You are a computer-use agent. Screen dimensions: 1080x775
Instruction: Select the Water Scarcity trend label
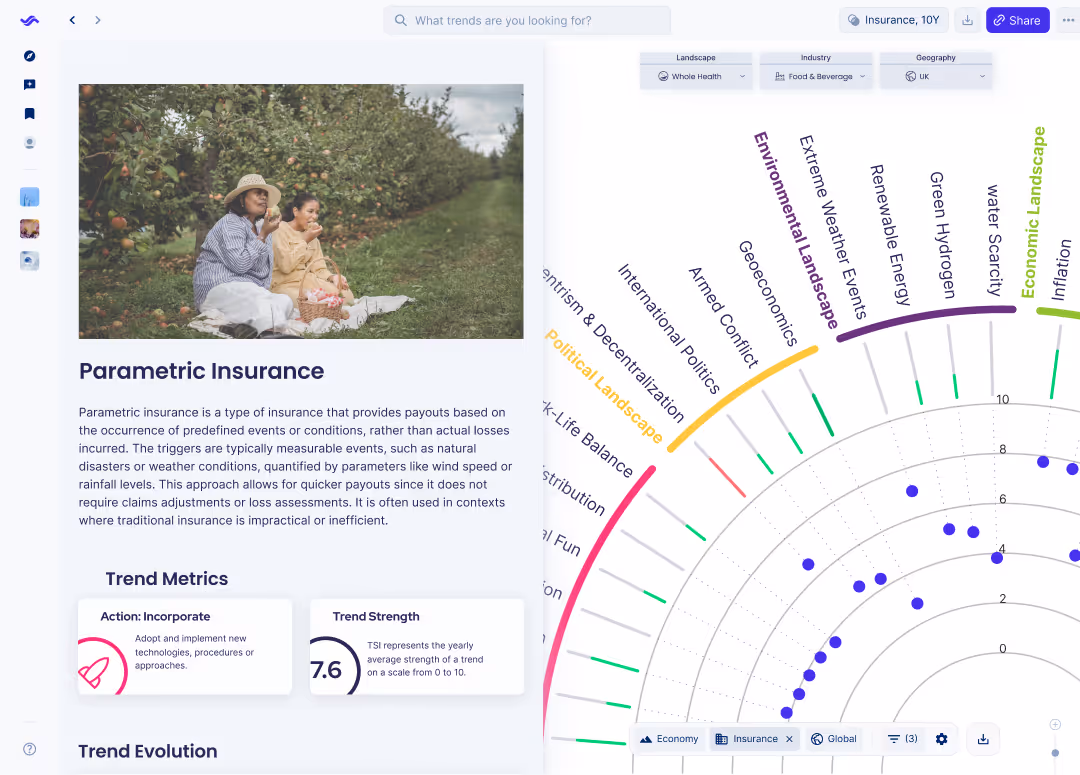994,240
